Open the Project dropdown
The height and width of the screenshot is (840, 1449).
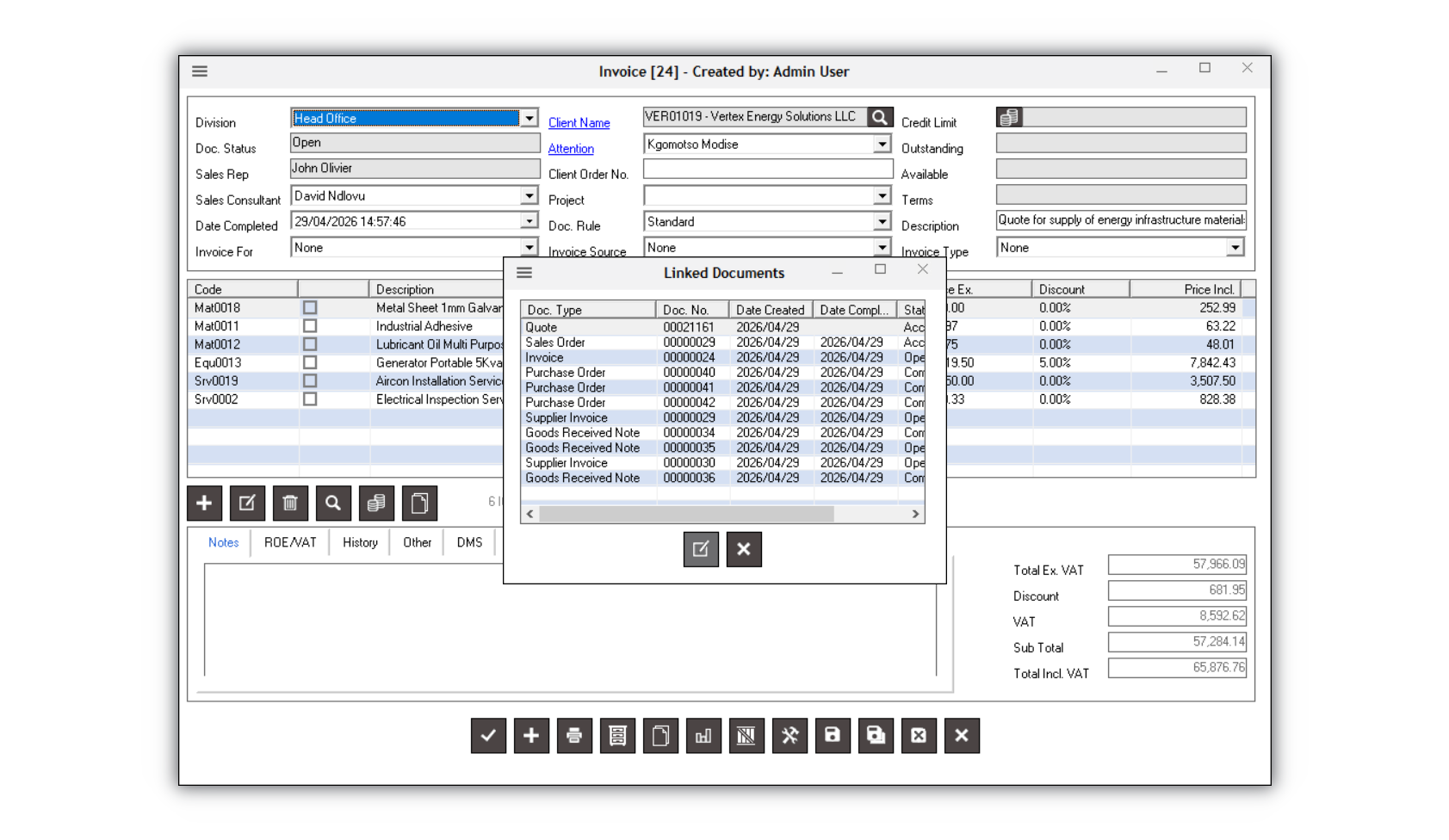click(x=882, y=196)
